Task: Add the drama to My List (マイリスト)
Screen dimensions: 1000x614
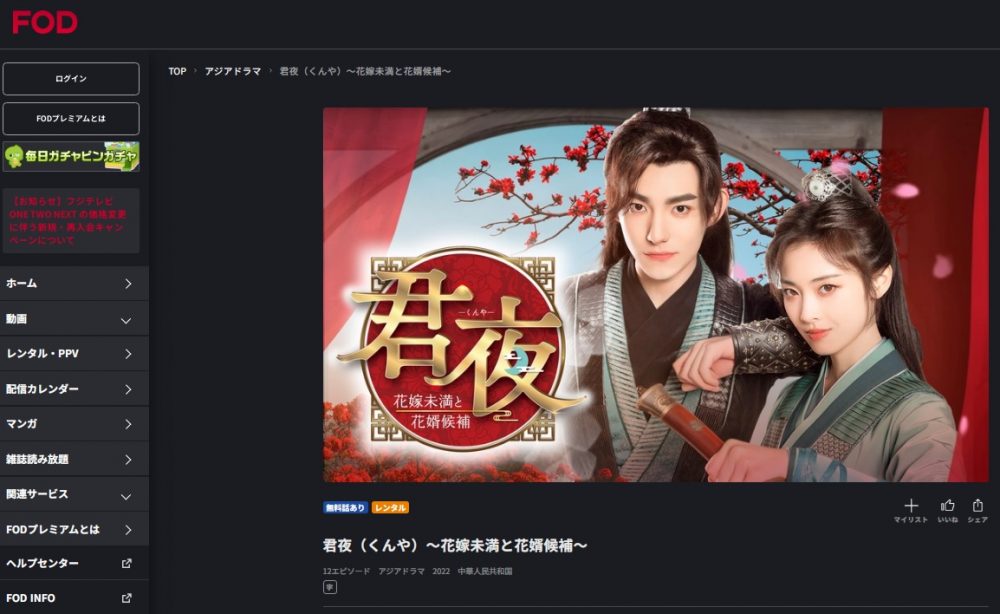Action: (x=911, y=511)
